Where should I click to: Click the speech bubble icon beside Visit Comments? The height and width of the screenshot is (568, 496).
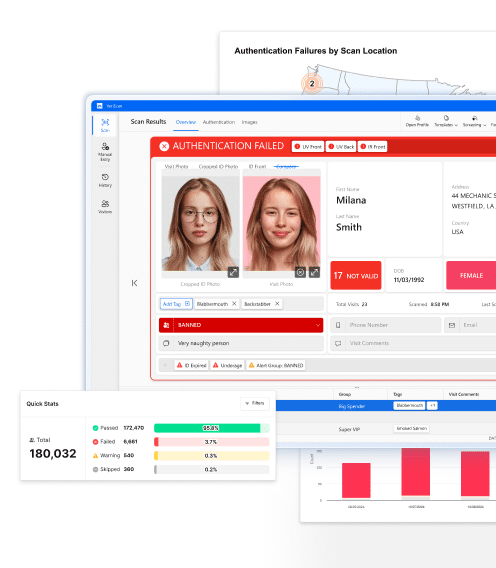click(x=338, y=343)
